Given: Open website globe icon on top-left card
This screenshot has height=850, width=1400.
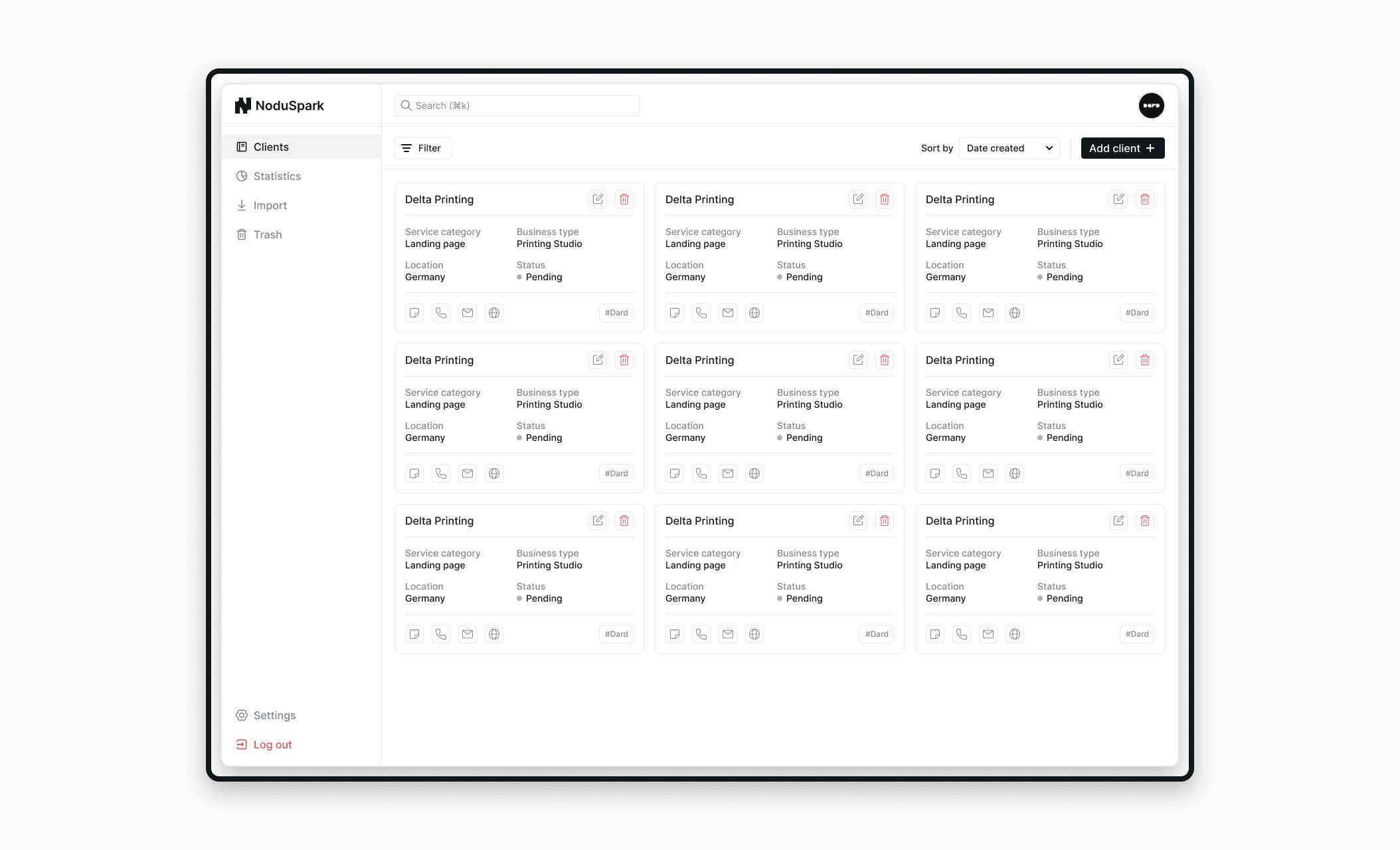Looking at the screenshot, I should tap(494, 313).
